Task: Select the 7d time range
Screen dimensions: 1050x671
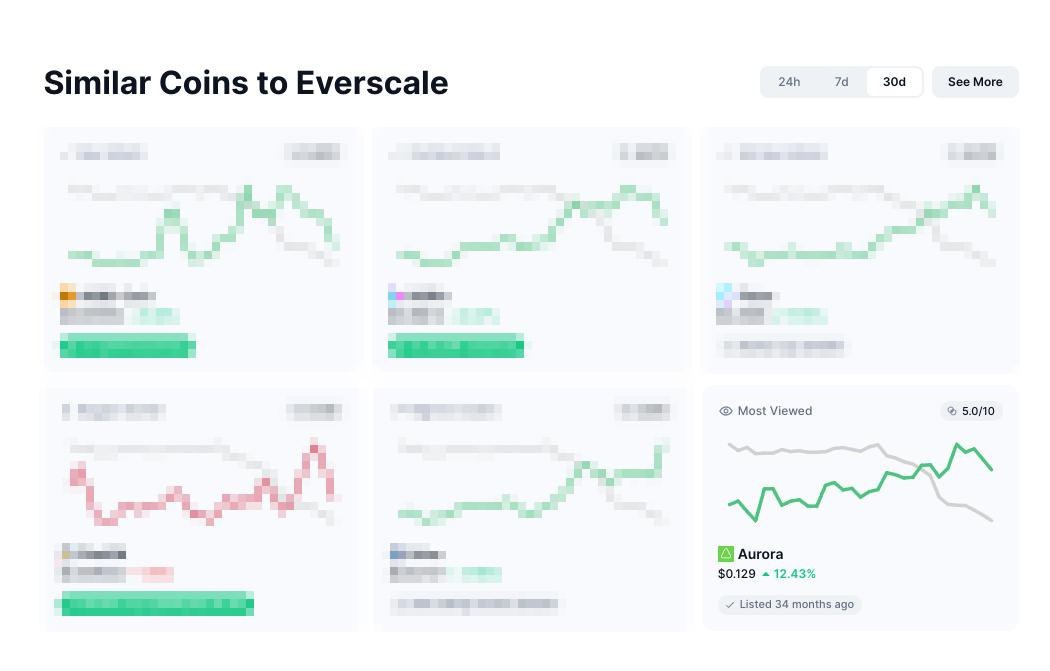Action: click(x=841, y=82)
